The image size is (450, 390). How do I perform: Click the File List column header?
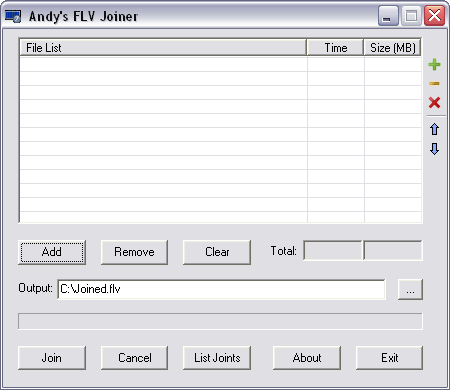coord(163,47)
